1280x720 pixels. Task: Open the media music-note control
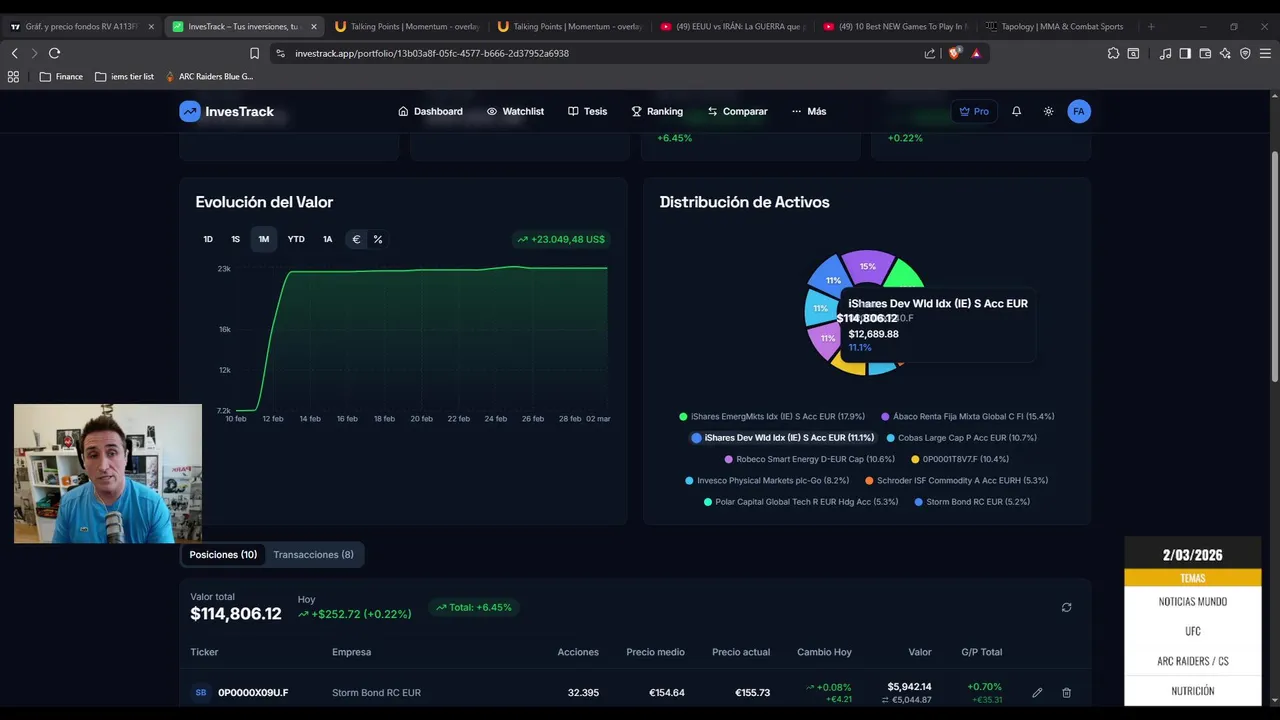[x=1165, y=53]
